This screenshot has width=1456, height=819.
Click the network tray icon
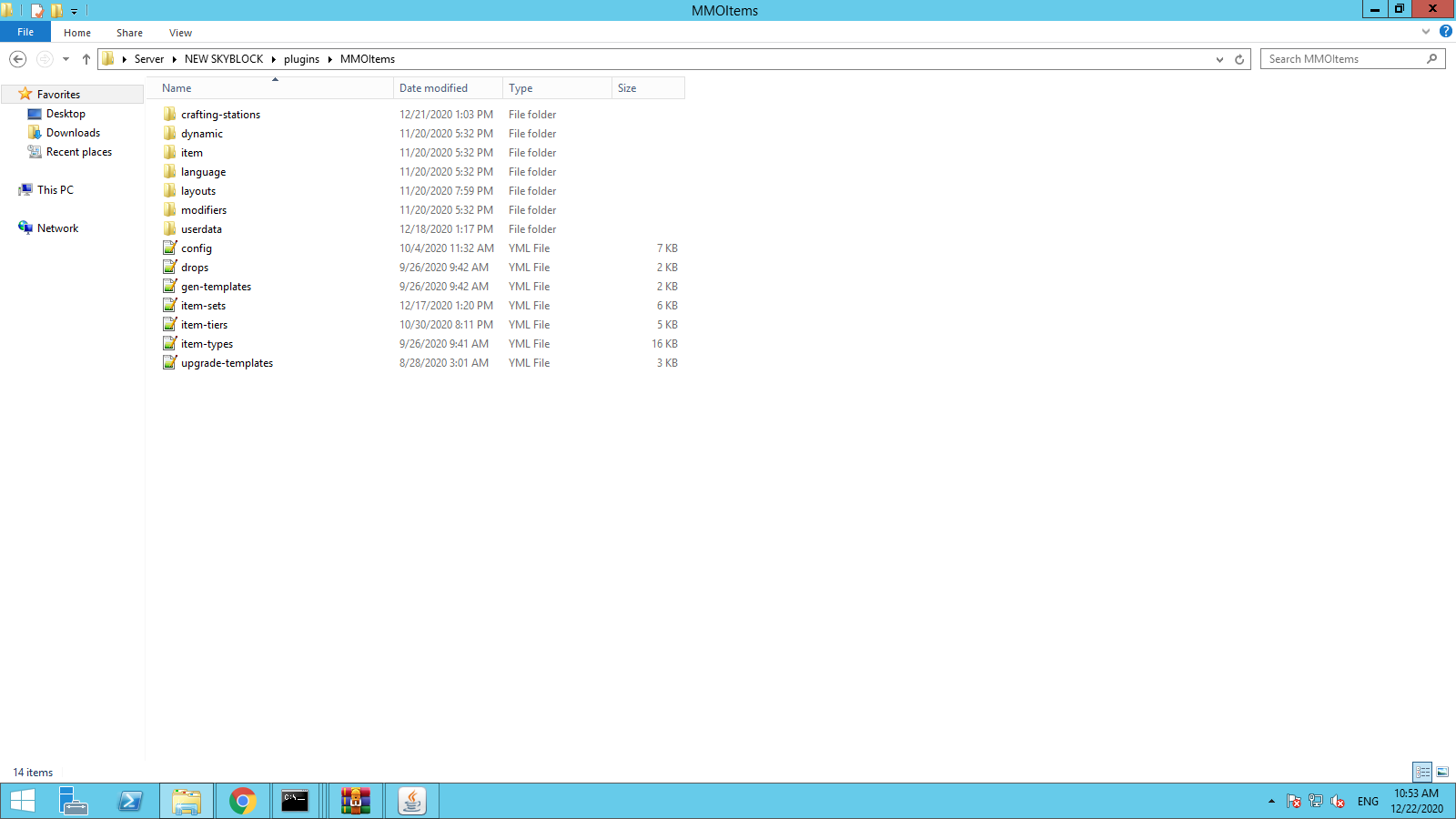1316,802
